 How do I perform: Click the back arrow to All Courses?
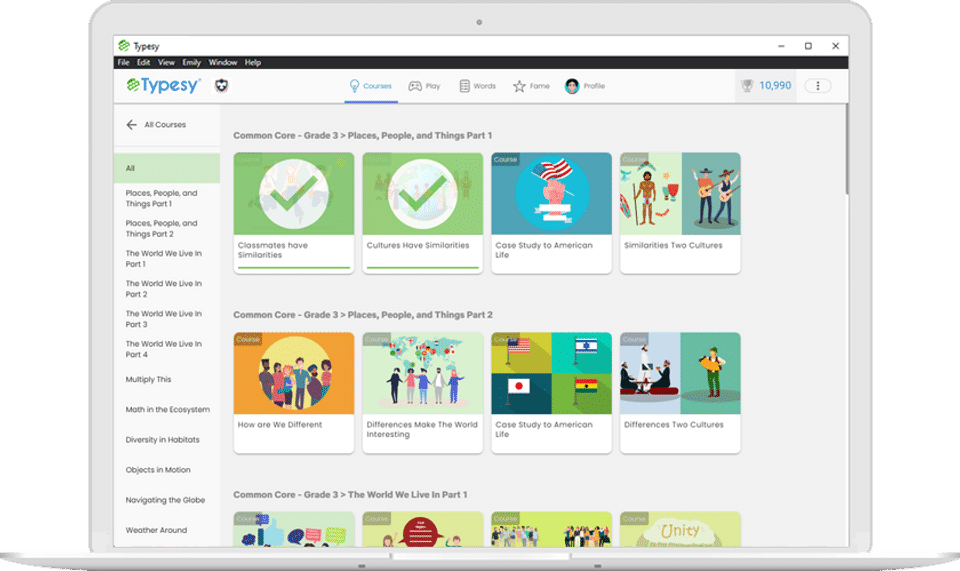click(131, 125)
